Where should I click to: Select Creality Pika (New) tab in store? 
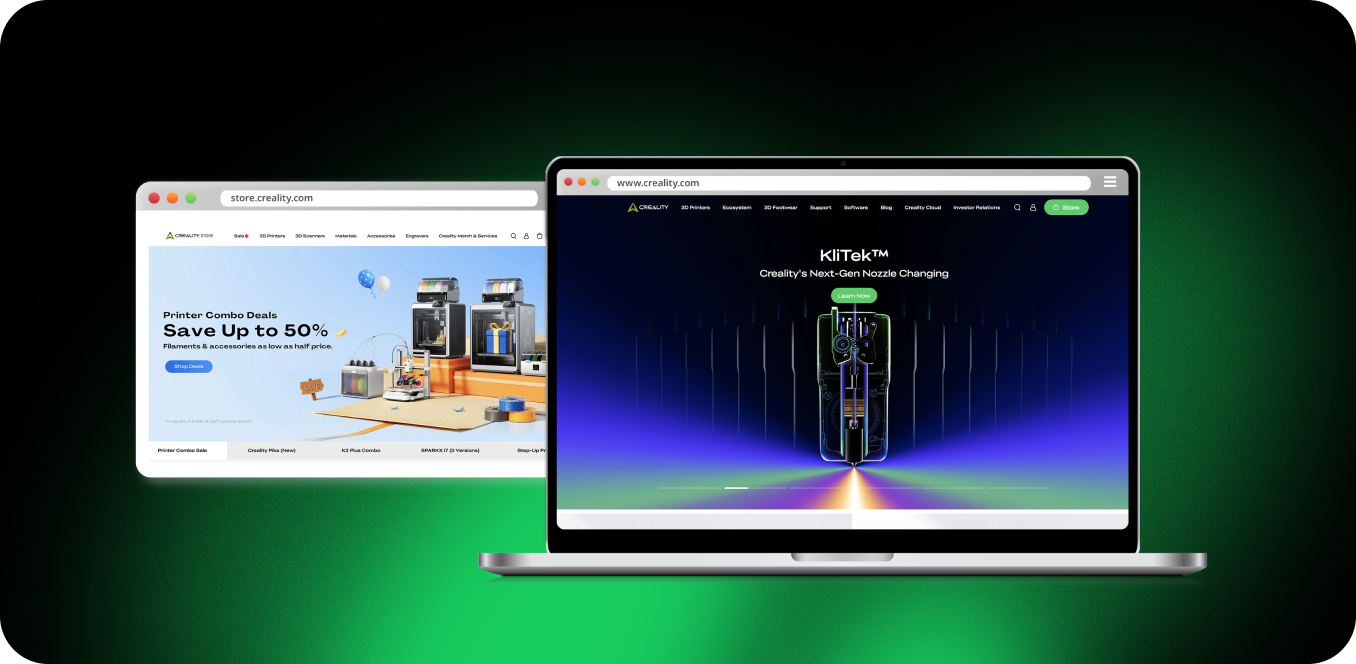272,450
